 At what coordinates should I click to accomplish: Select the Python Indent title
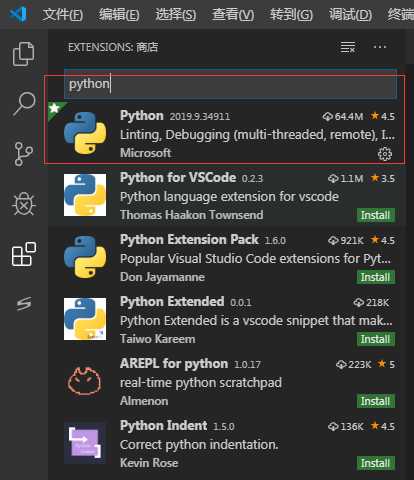point(163,426)
